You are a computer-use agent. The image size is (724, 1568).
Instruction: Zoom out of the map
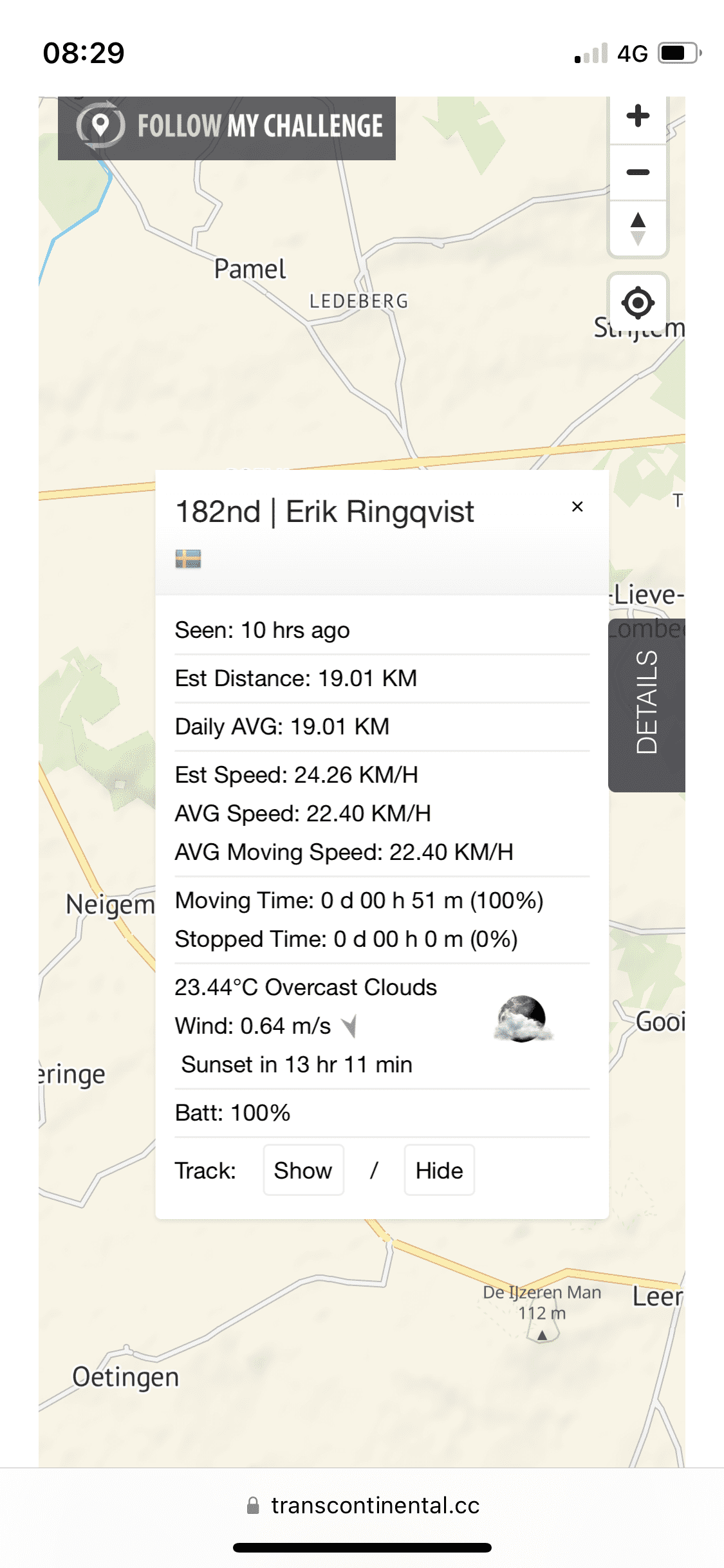pyautogui.click(x=638, y=173)
